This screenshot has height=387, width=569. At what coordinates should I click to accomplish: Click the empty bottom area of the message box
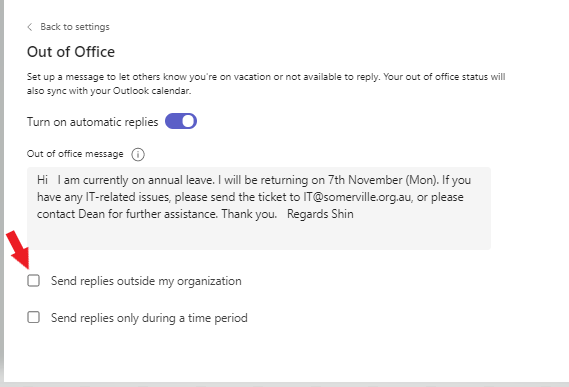(259, 236)
